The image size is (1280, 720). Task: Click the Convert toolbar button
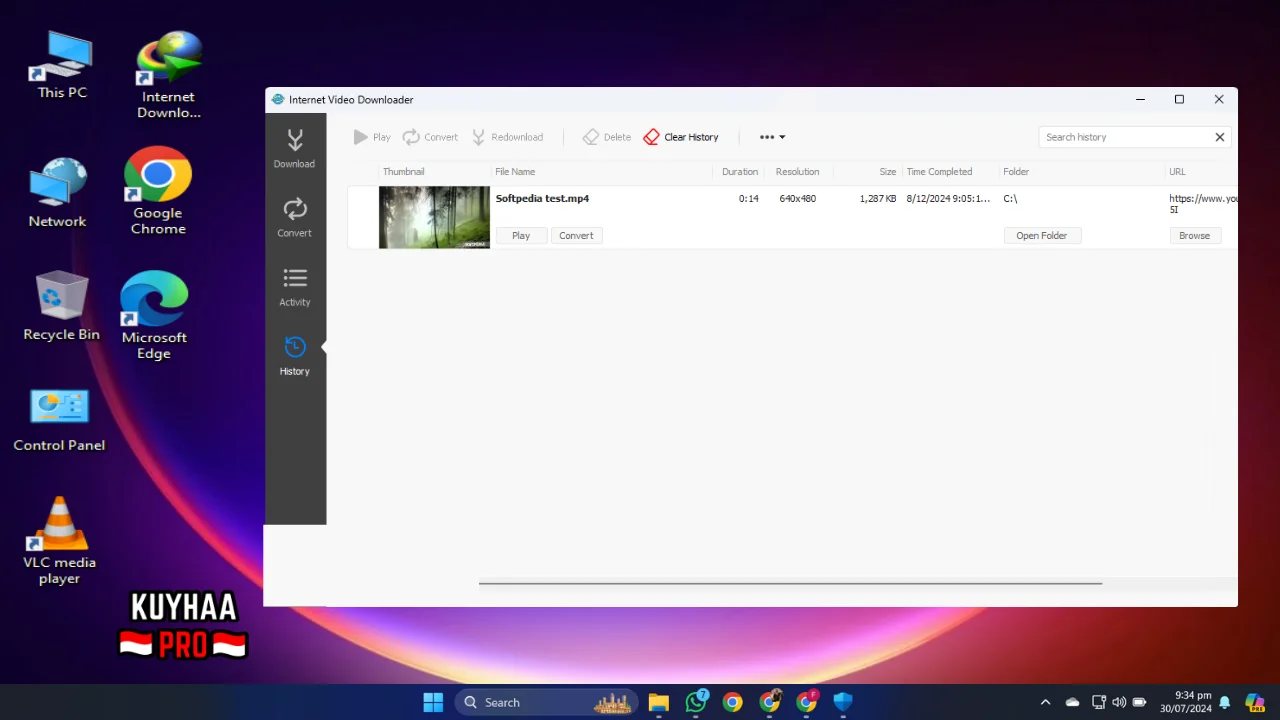[x=430, y=137]
